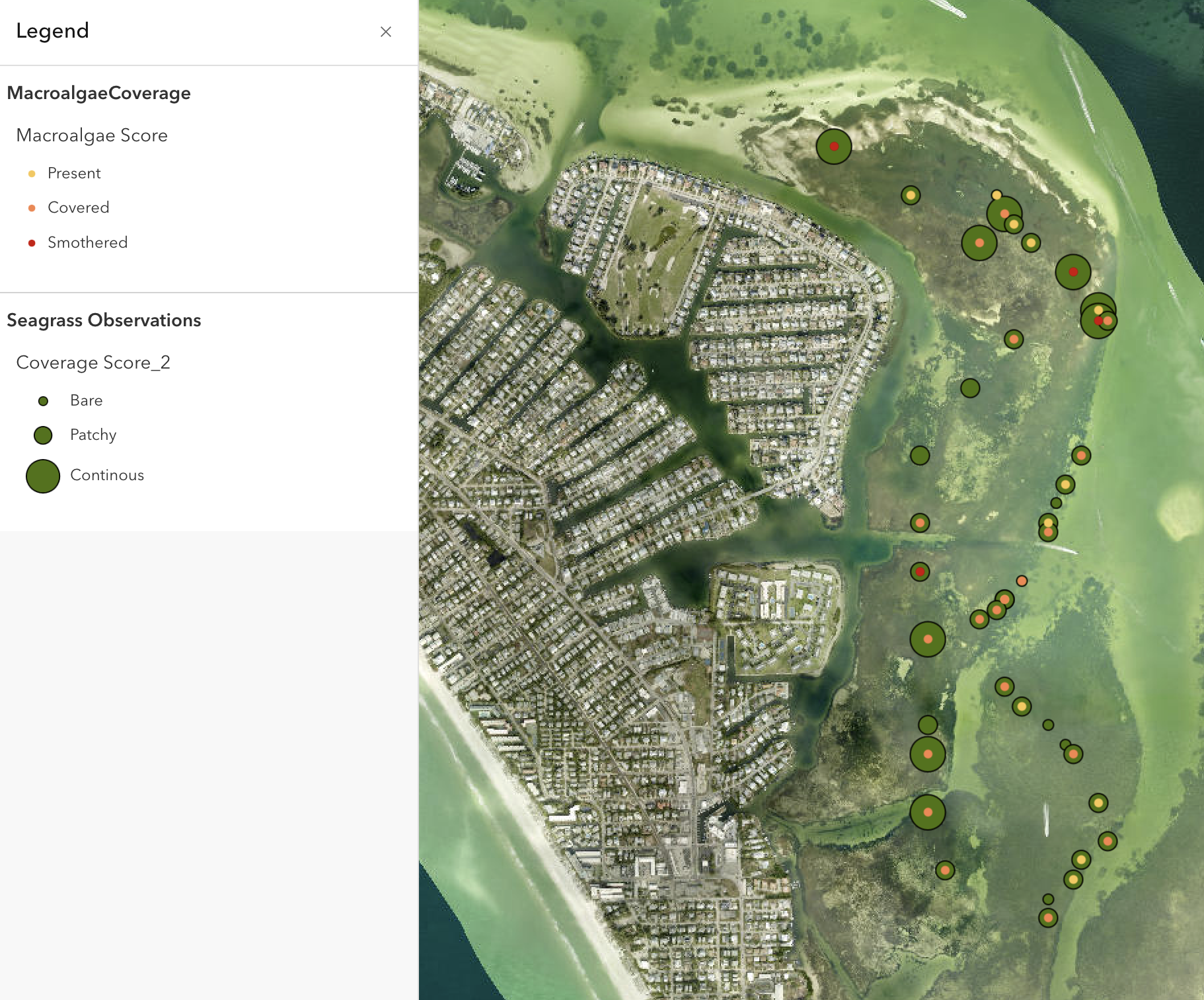Image resolution: width=1204 pixels, height=1000 pixels.
Task: Click the southernmost seagrass marker on the map
Action: [1048, 917]
